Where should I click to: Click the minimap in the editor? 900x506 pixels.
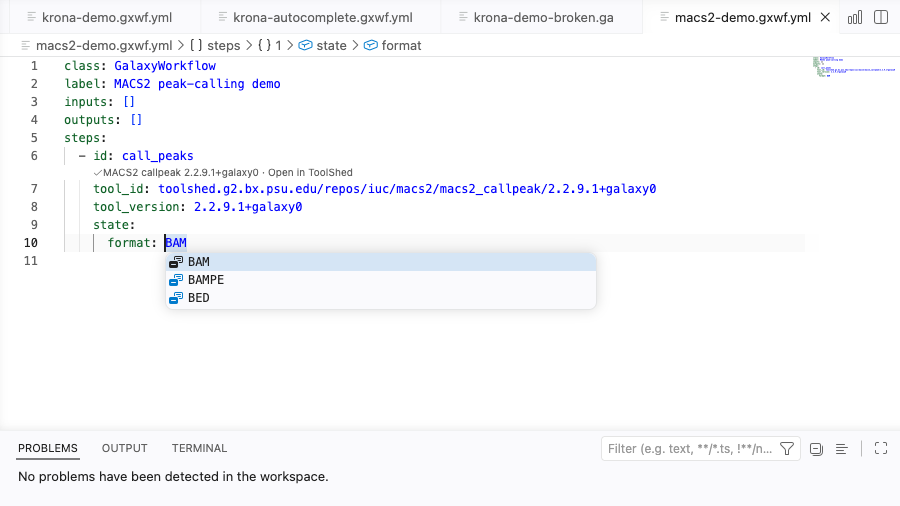854,67
